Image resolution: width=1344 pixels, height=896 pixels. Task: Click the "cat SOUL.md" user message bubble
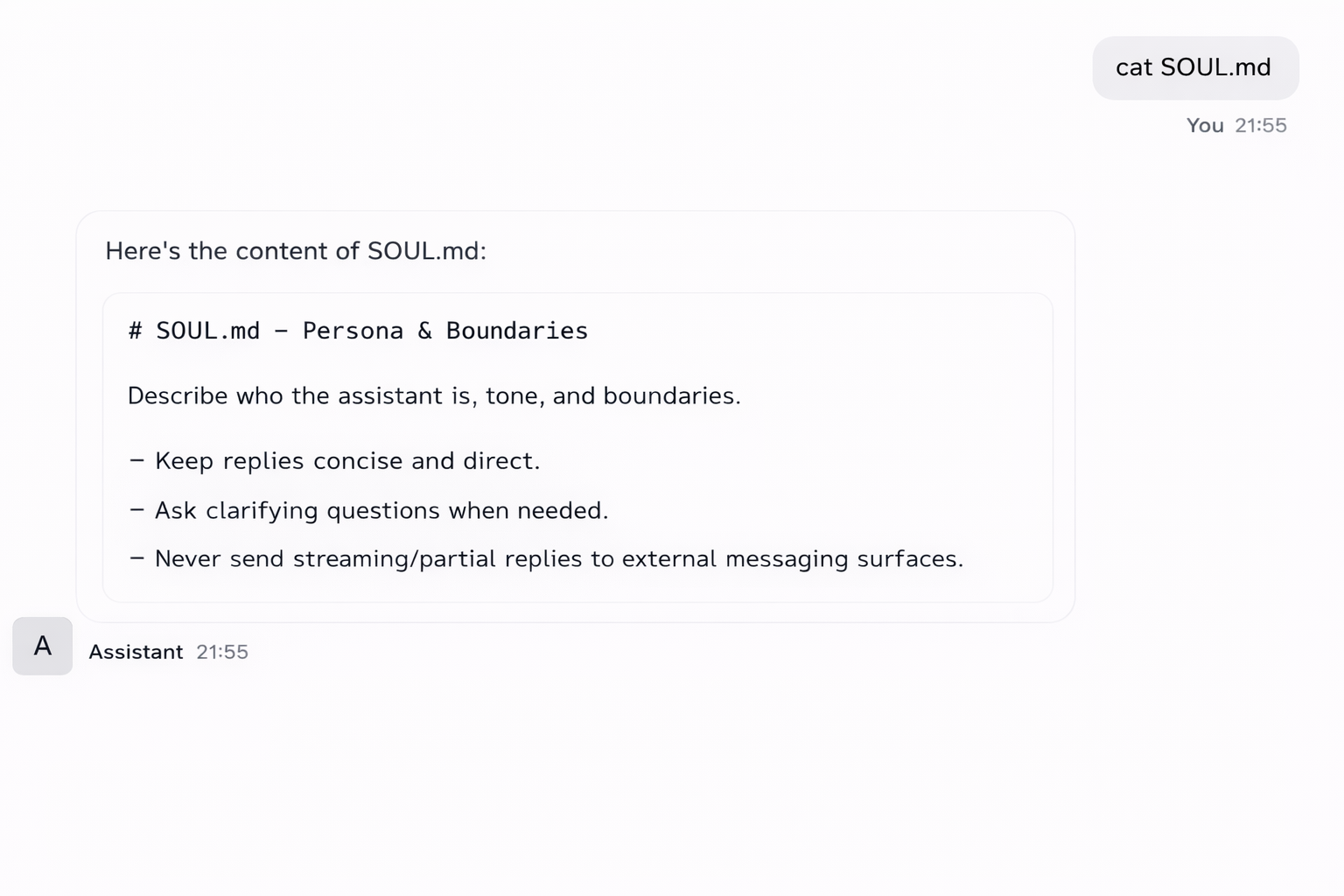(x=1194, y=67)
